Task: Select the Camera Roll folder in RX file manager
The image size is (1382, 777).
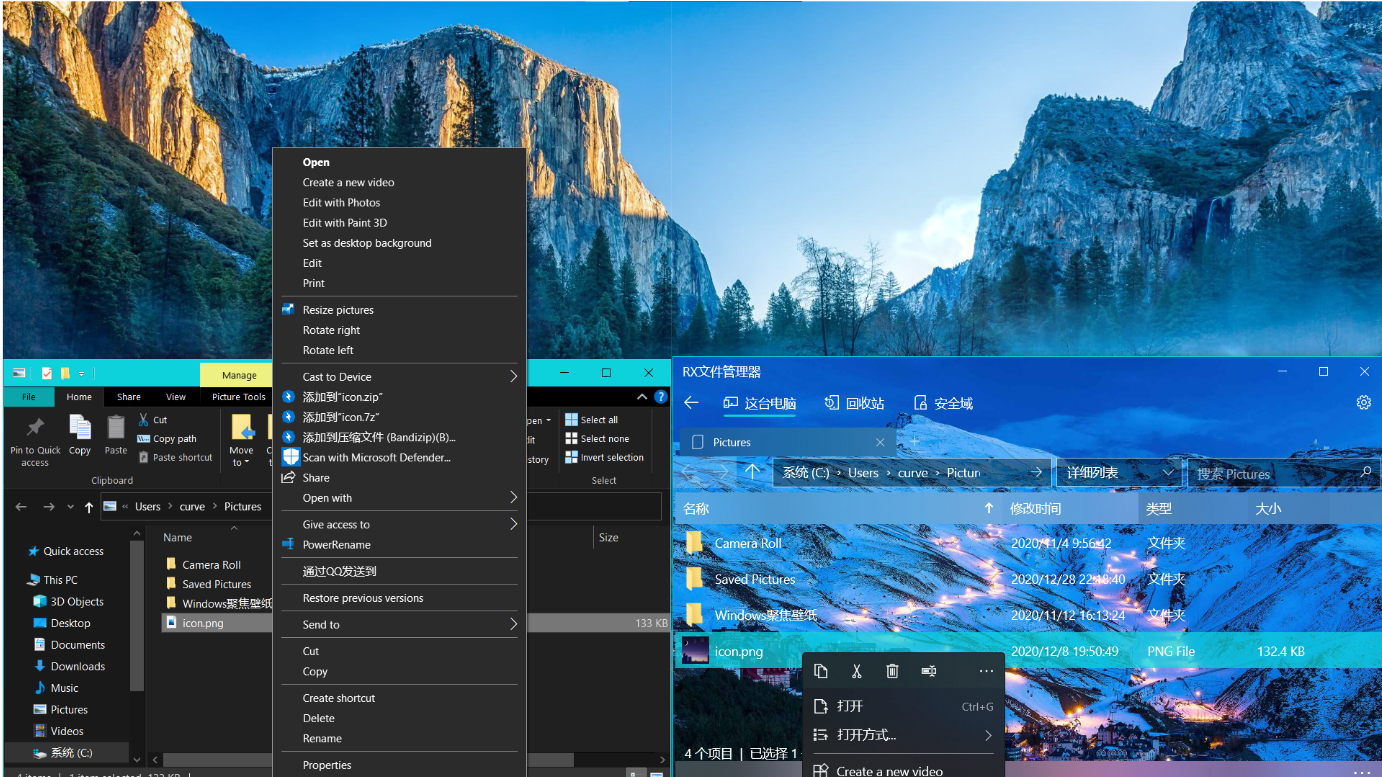Action: [x=1026, y=543]
